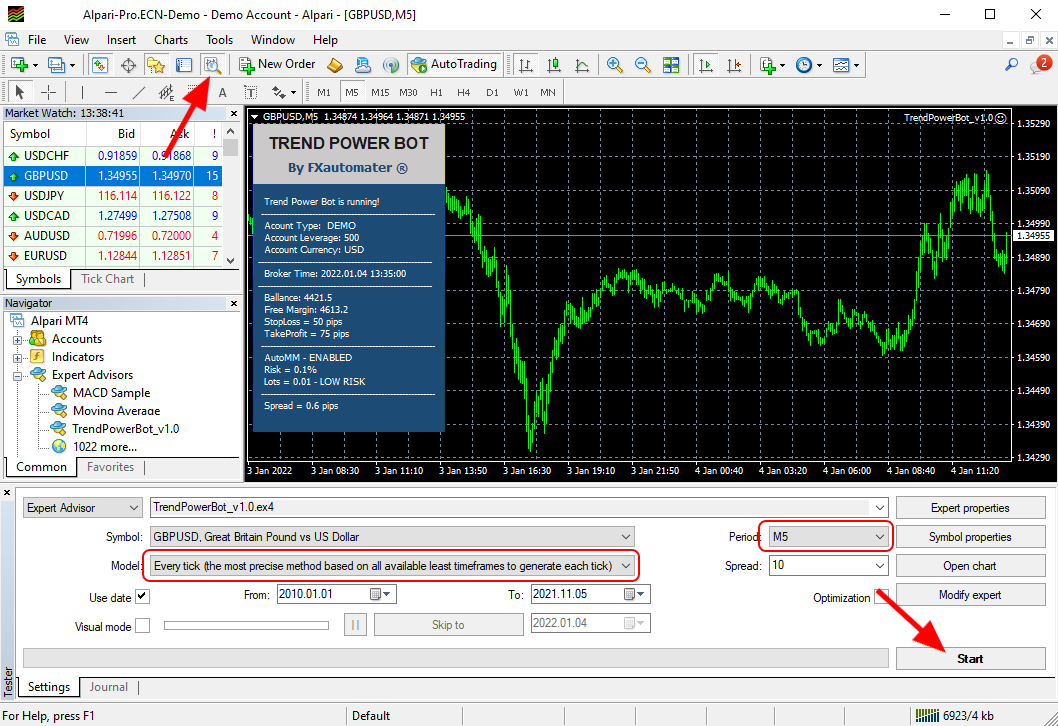Switch to line chart icon

[x=582, y=65]
